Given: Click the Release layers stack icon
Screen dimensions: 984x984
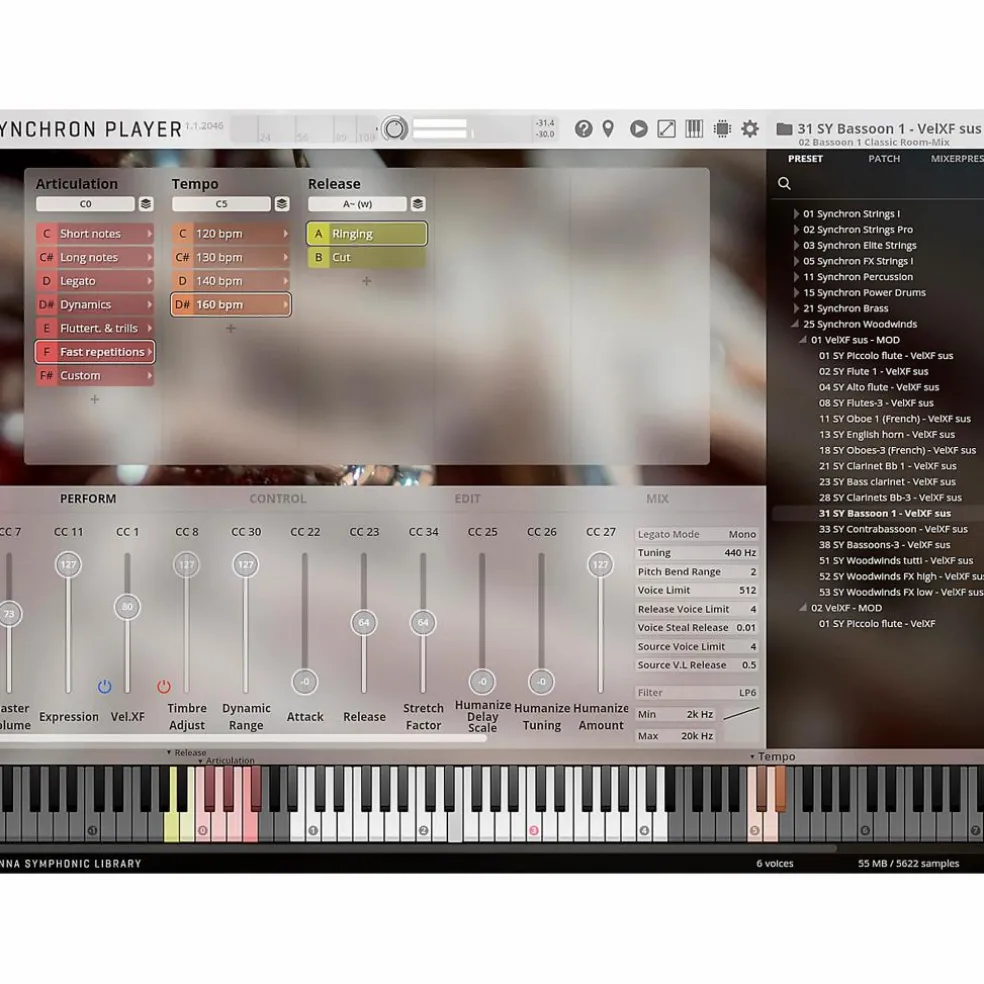Looking at the screenshot, I should pyautogui.click(x=418, y=204).
